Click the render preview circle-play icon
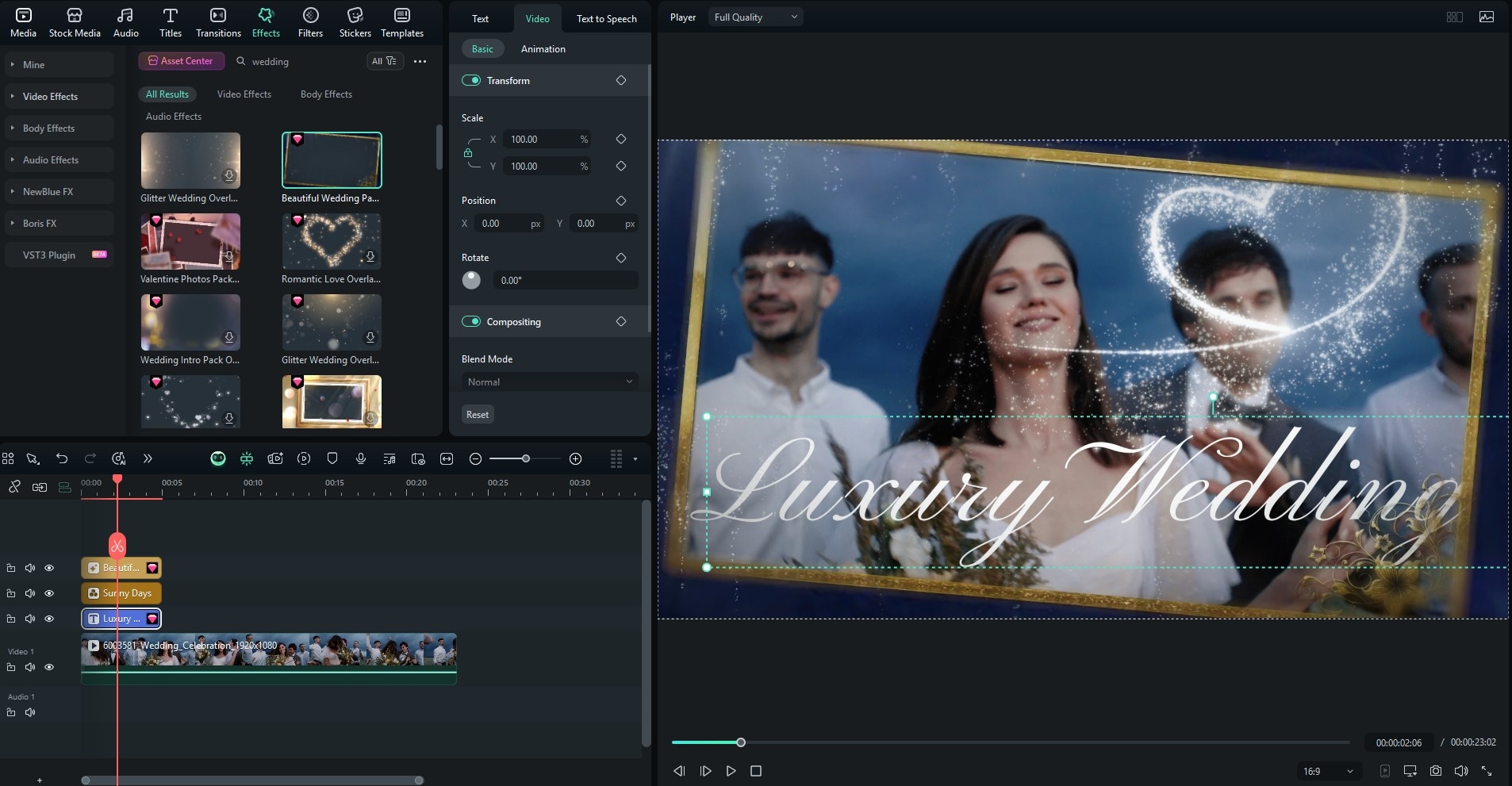This screenshot has width=1512, height=786. click(304, 458)
